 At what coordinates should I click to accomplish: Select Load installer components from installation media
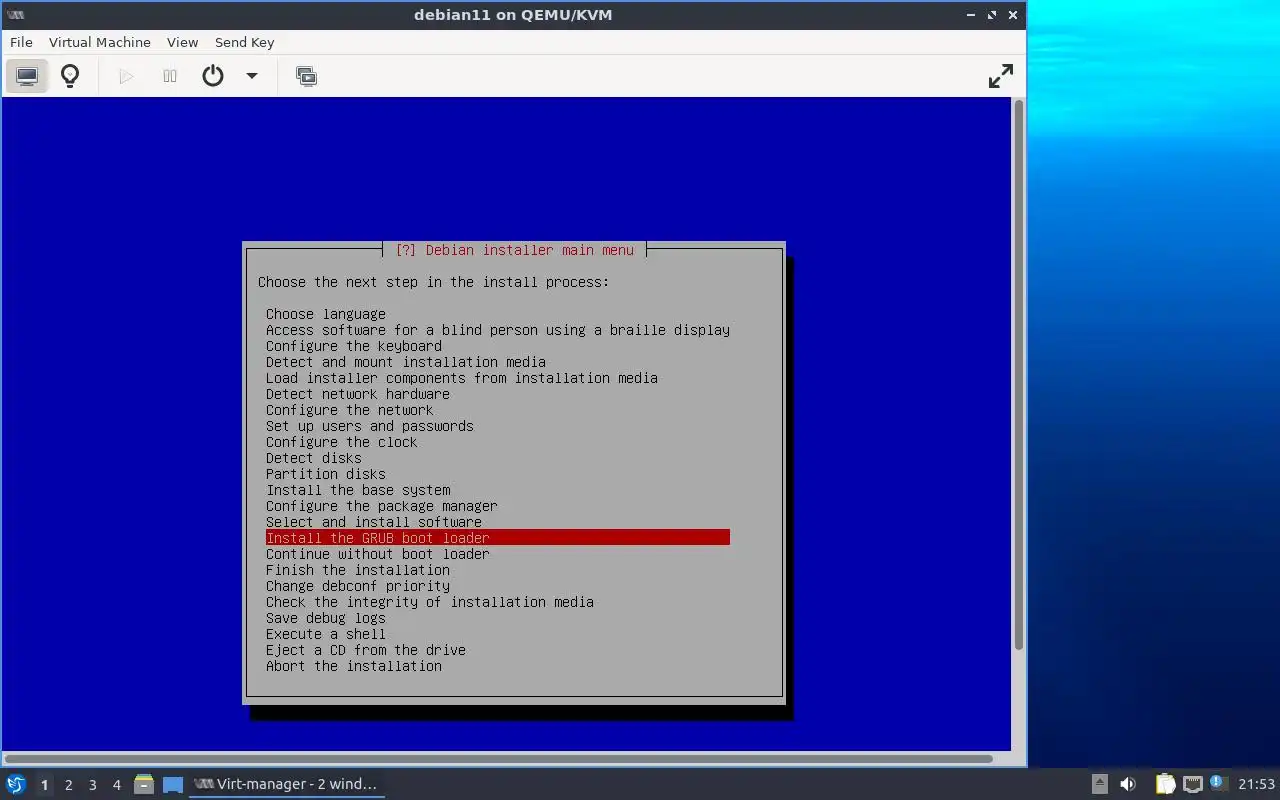[462, 378]
